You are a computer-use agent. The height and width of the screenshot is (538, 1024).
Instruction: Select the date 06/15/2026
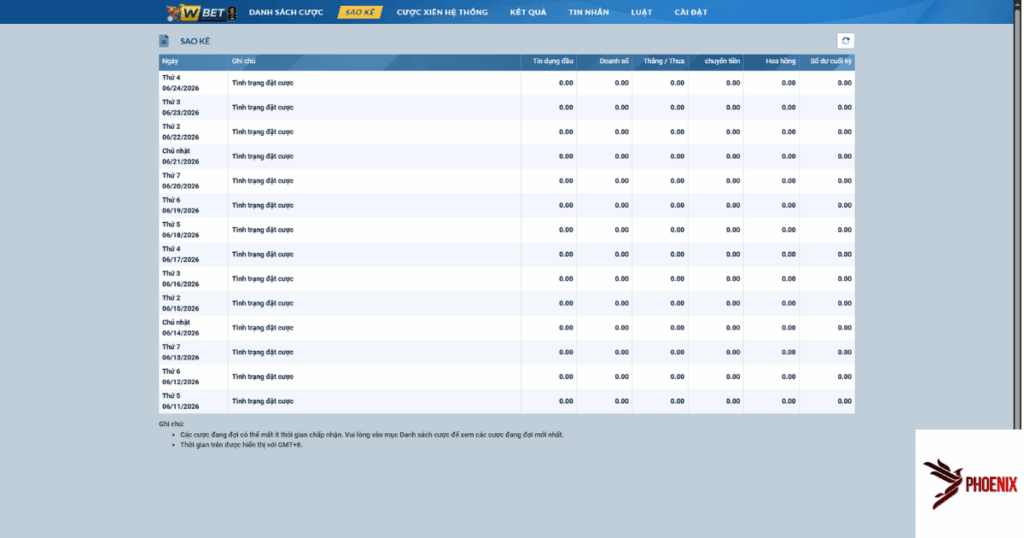point(181,309)
